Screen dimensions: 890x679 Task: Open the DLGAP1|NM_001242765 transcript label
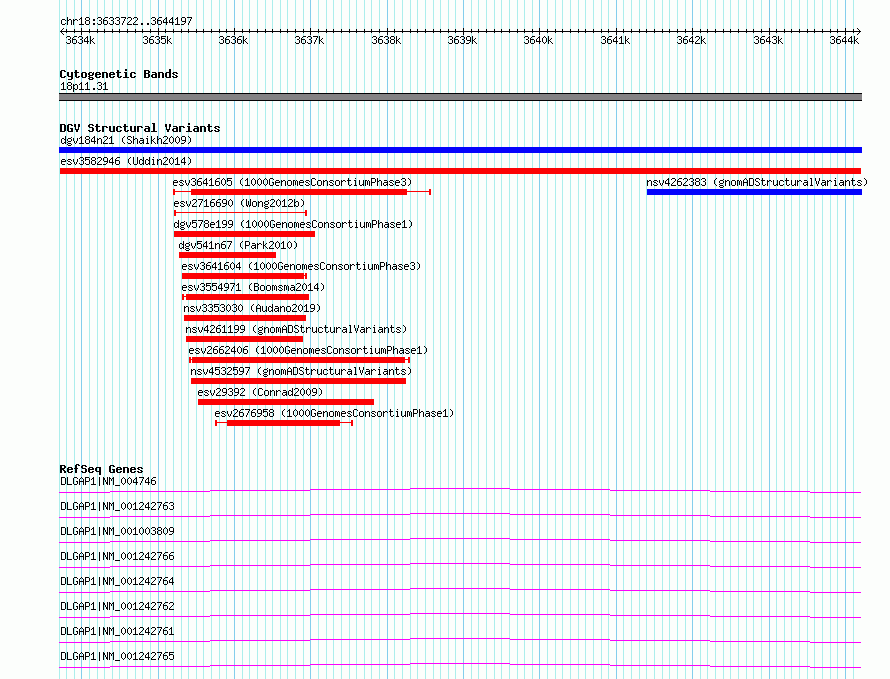tap(117, 656)
